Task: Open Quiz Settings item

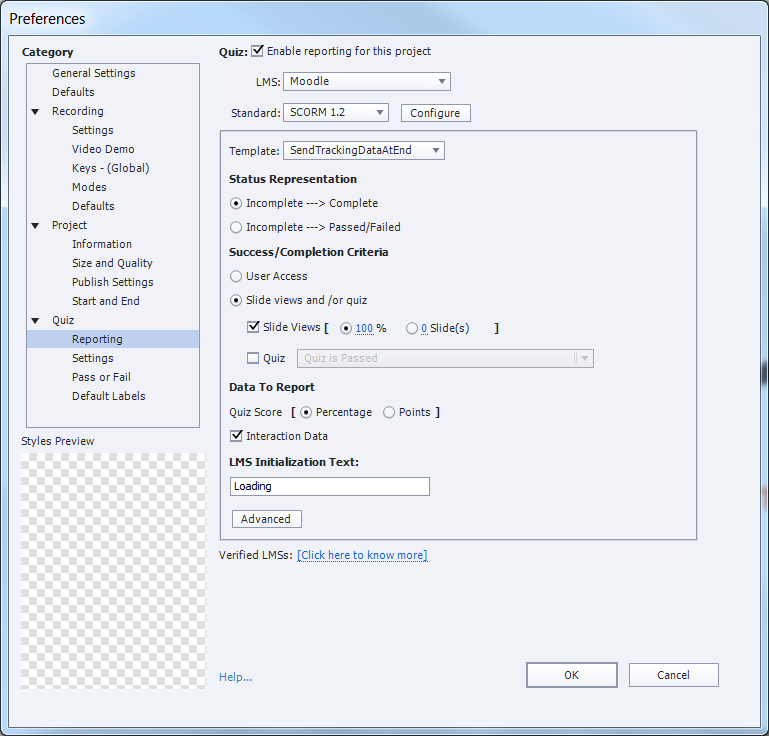Action: point(93,358)
